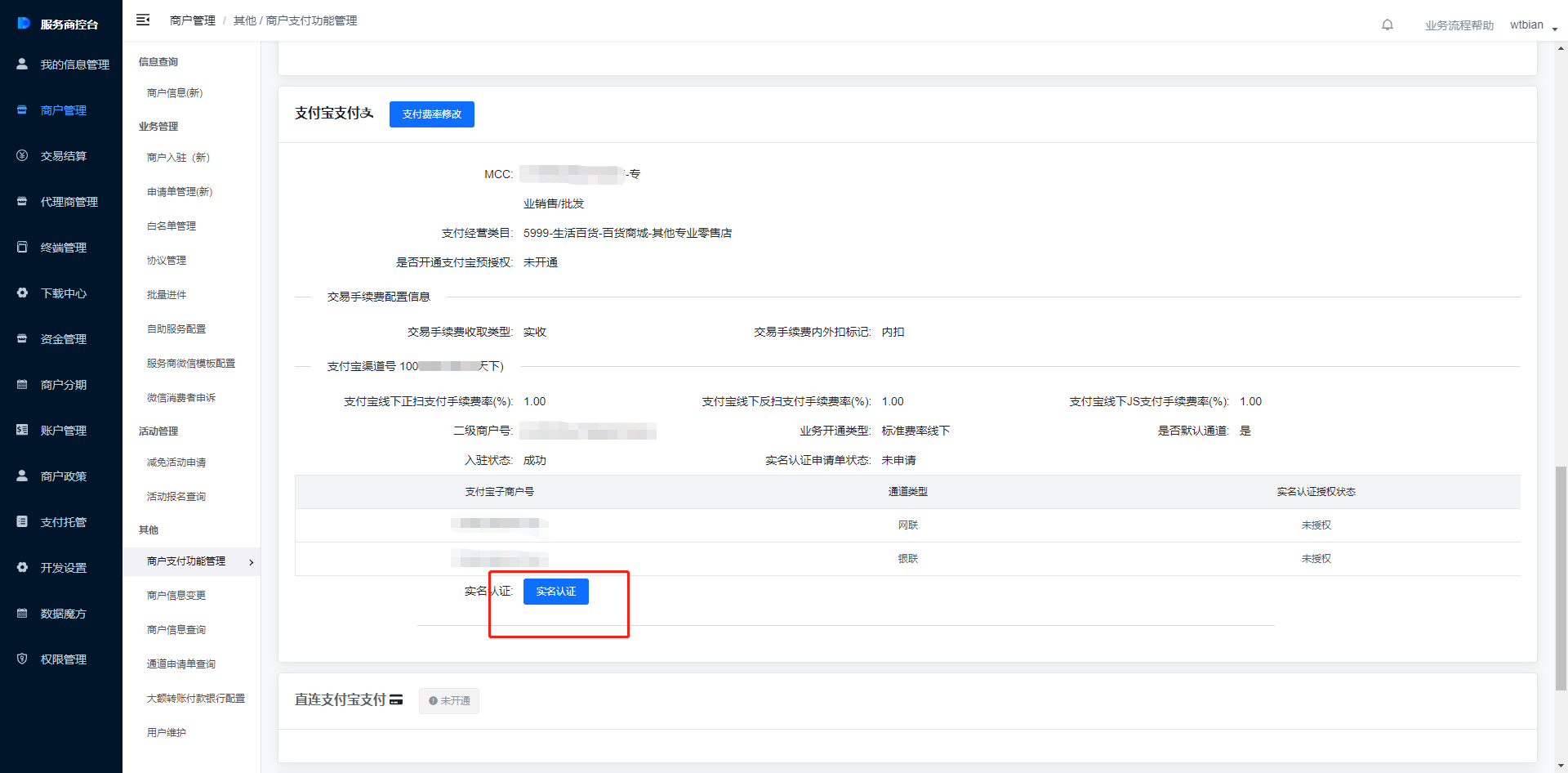1568x773 pixels.
Task: Open notifications bell icon
Action: tap(1387, 25)
